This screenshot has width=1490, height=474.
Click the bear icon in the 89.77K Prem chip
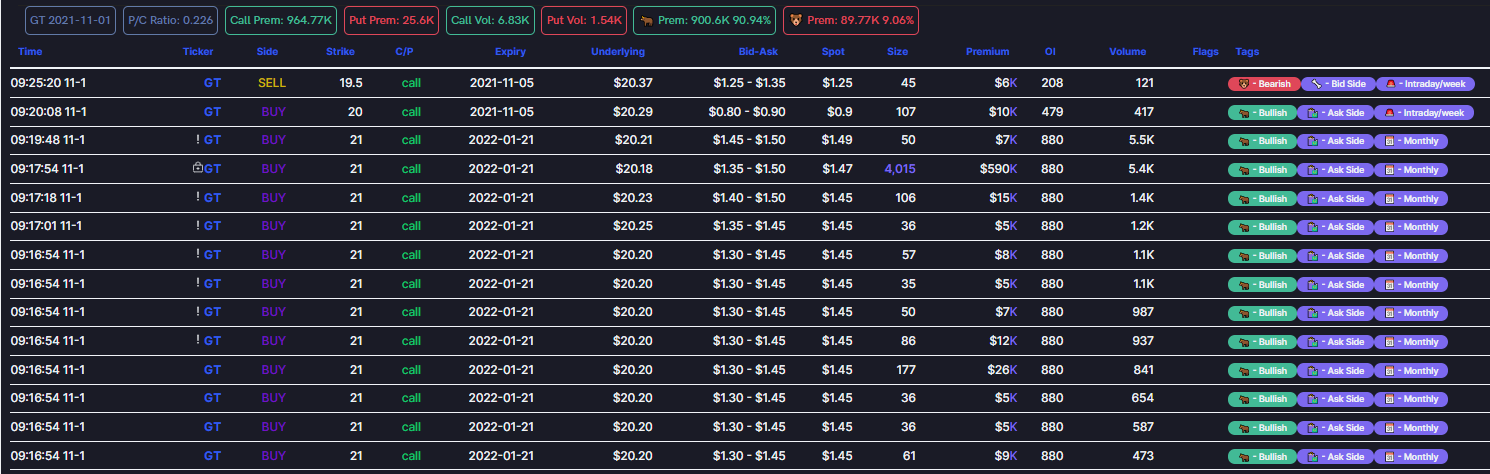click(796, 20)
